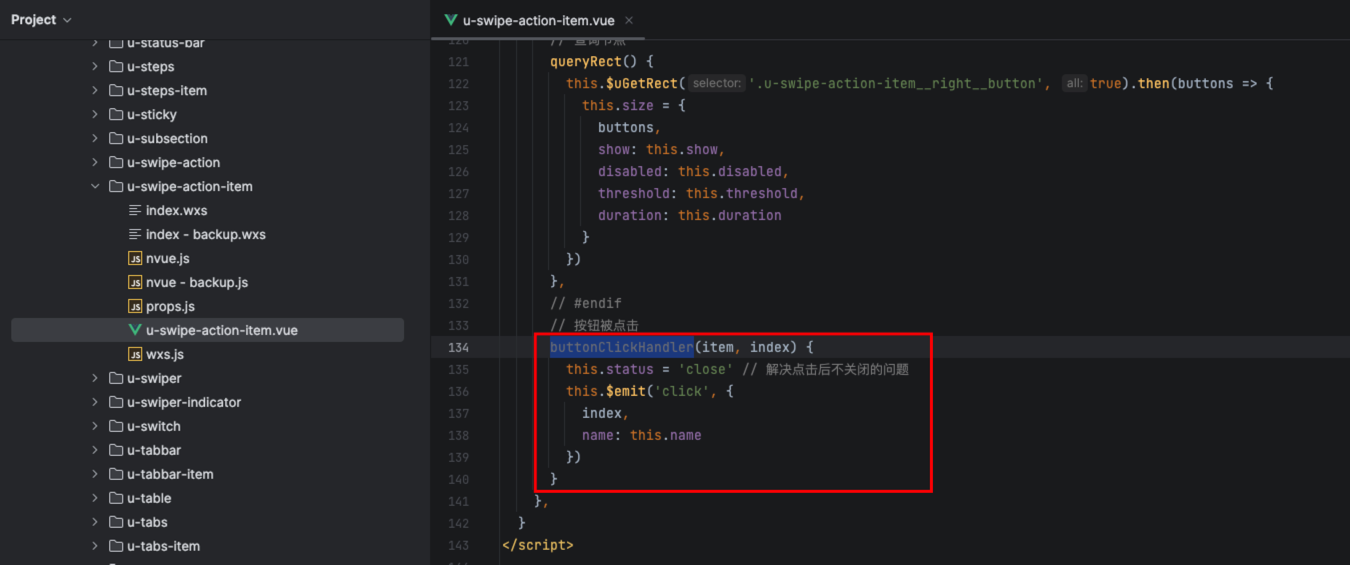Select the u-table folder

coord(148,498)
